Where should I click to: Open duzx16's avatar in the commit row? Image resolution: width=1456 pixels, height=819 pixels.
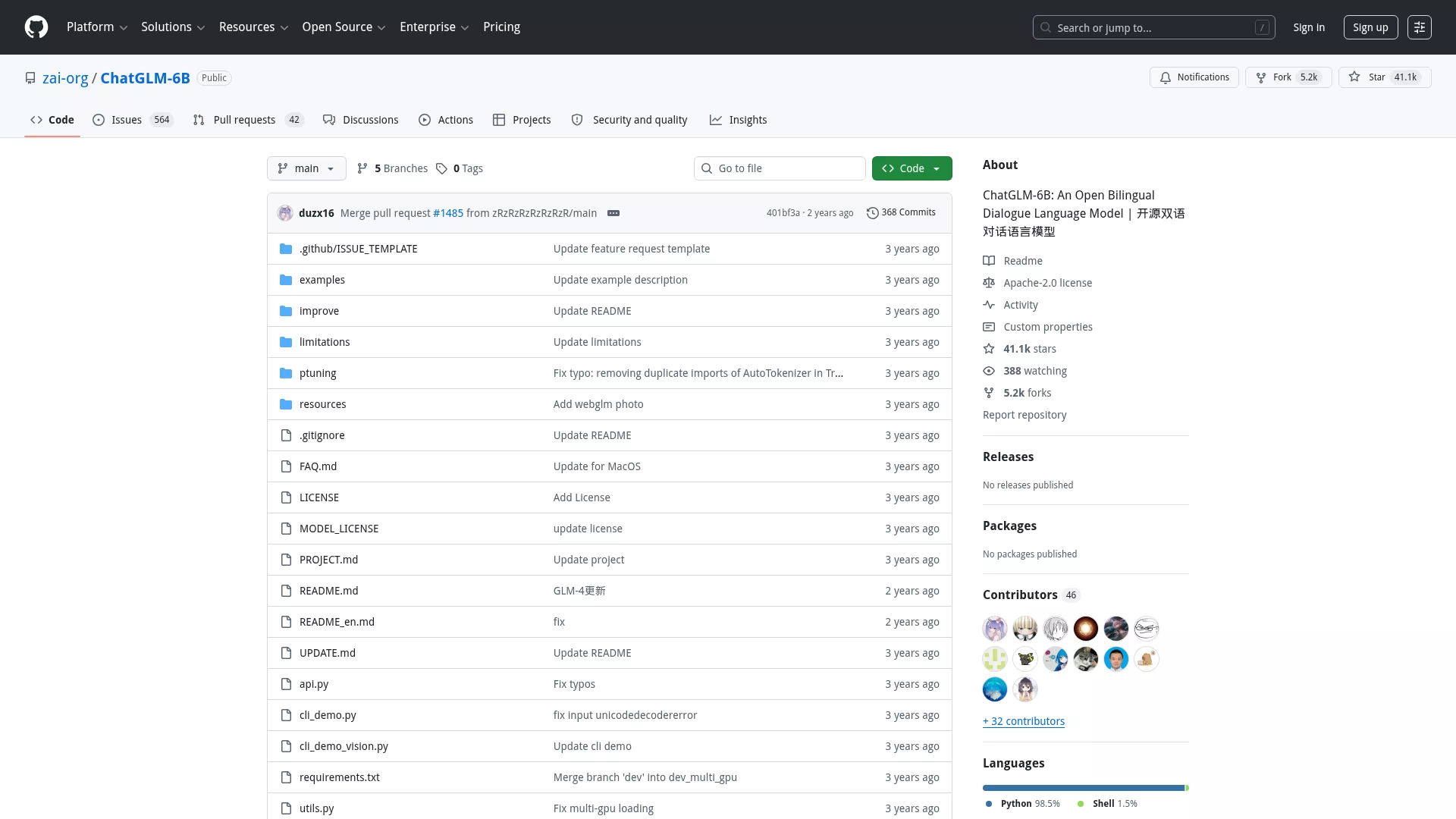point(285,213)
